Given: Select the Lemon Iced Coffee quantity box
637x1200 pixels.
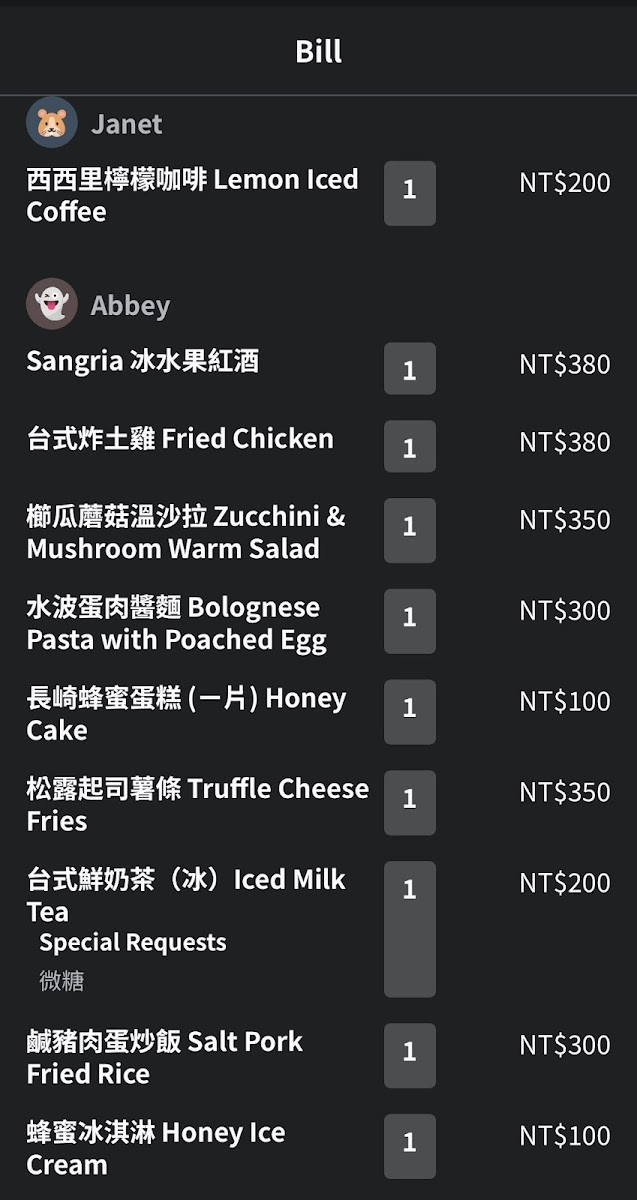Looking at the screenshot, I should [x=410, y=193].
